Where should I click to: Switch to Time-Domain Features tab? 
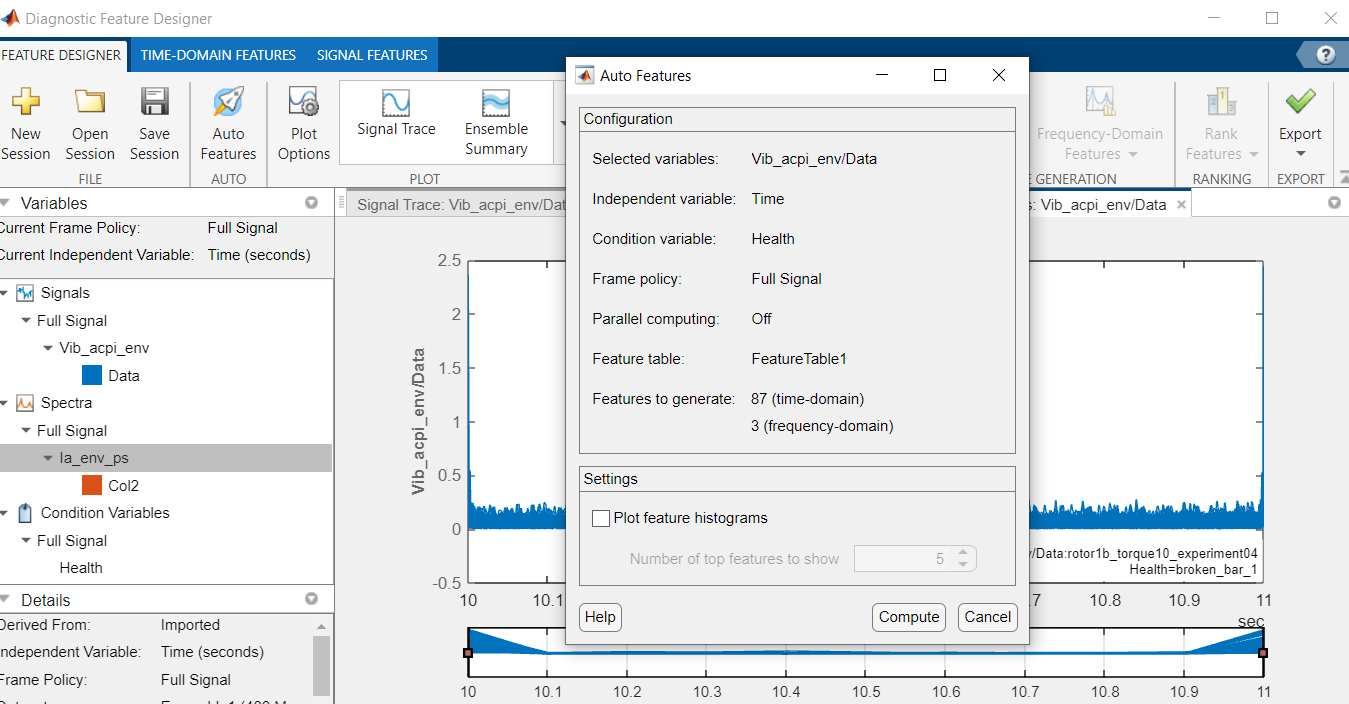coord(218,55)
